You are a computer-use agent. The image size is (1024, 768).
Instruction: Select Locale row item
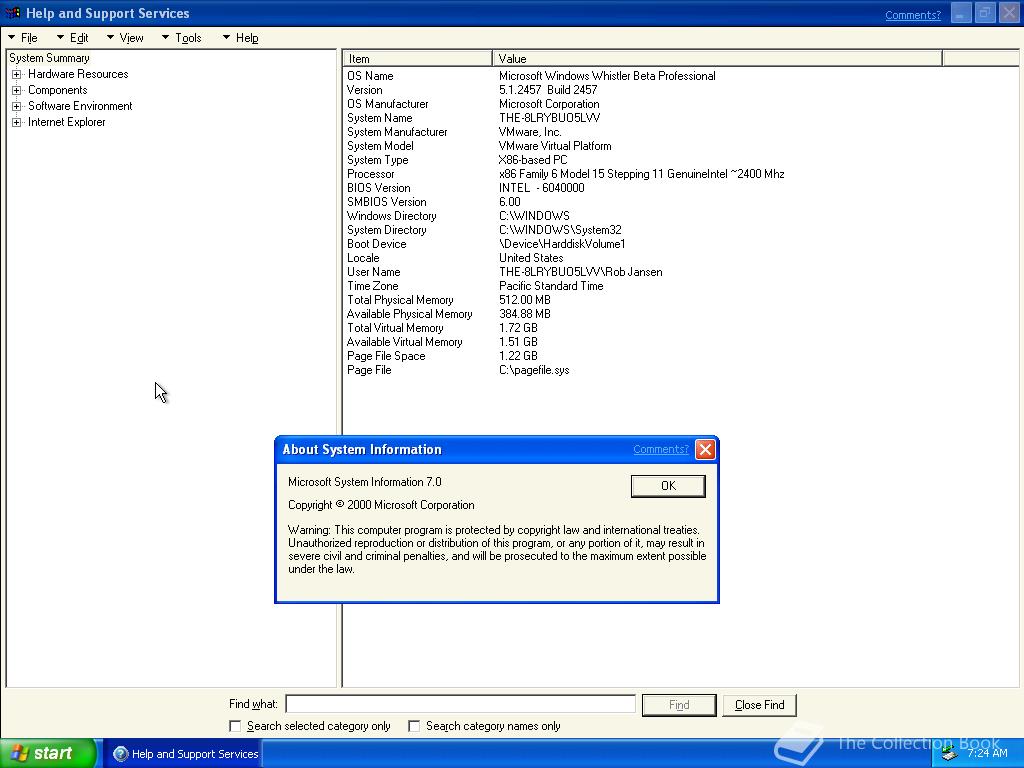[x=363, y=258]
